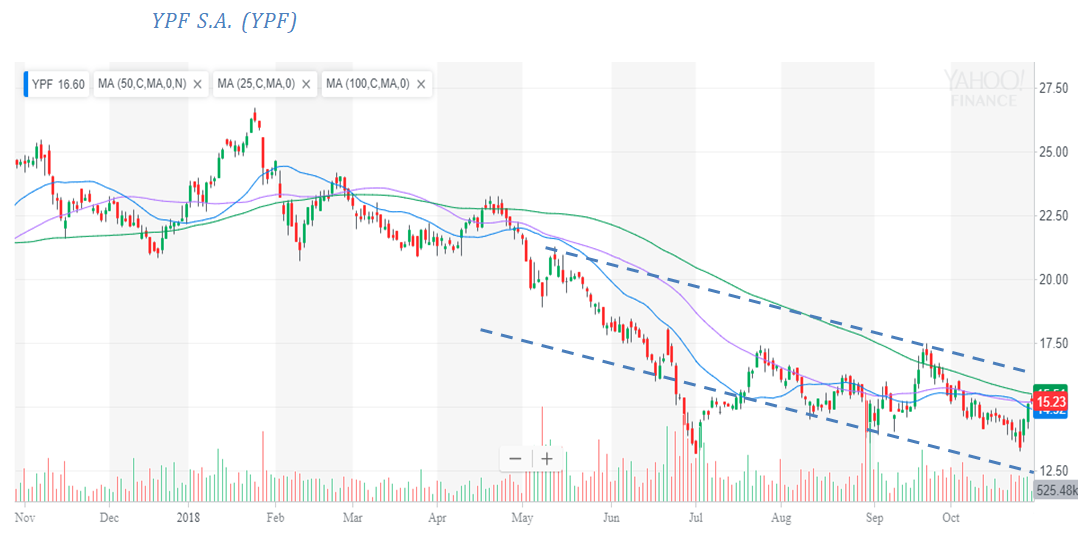The image size is (1084, 535).
Task: Zoom out chart with minus button
Action: tap(516, 459)
